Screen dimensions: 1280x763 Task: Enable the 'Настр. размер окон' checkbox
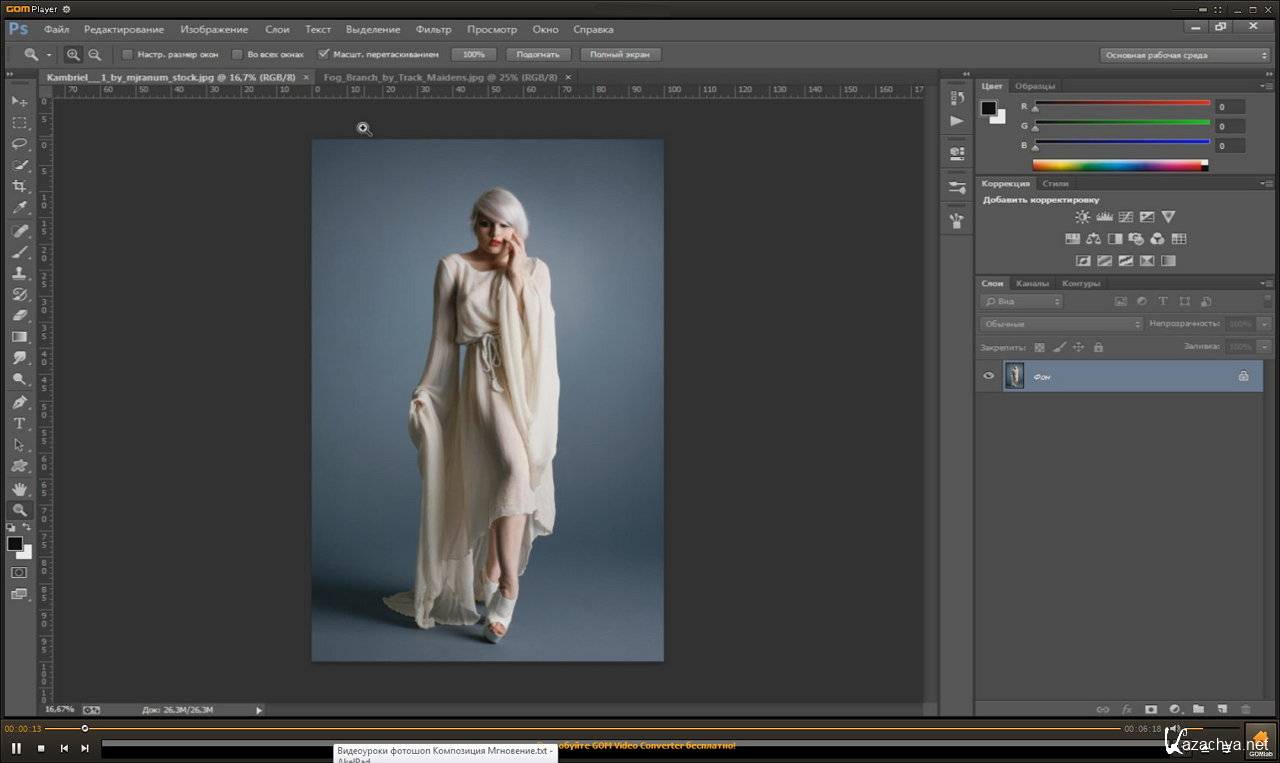tap(127, 55)
